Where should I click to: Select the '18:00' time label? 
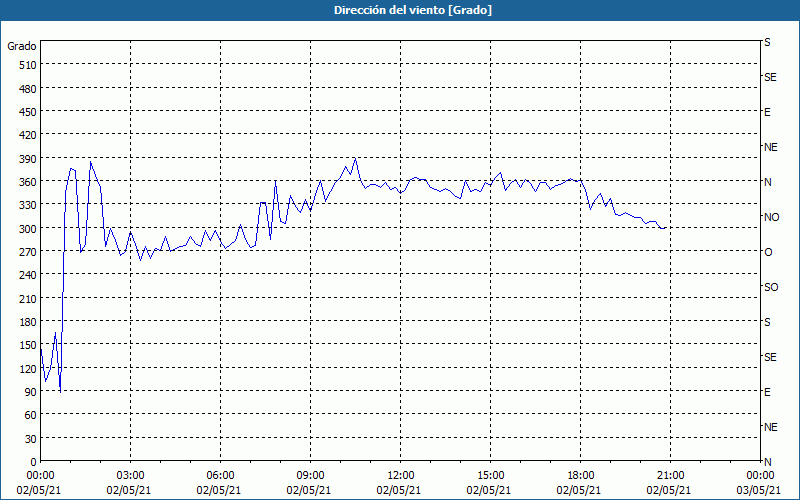pyautogui.click(x=581, y=476)
